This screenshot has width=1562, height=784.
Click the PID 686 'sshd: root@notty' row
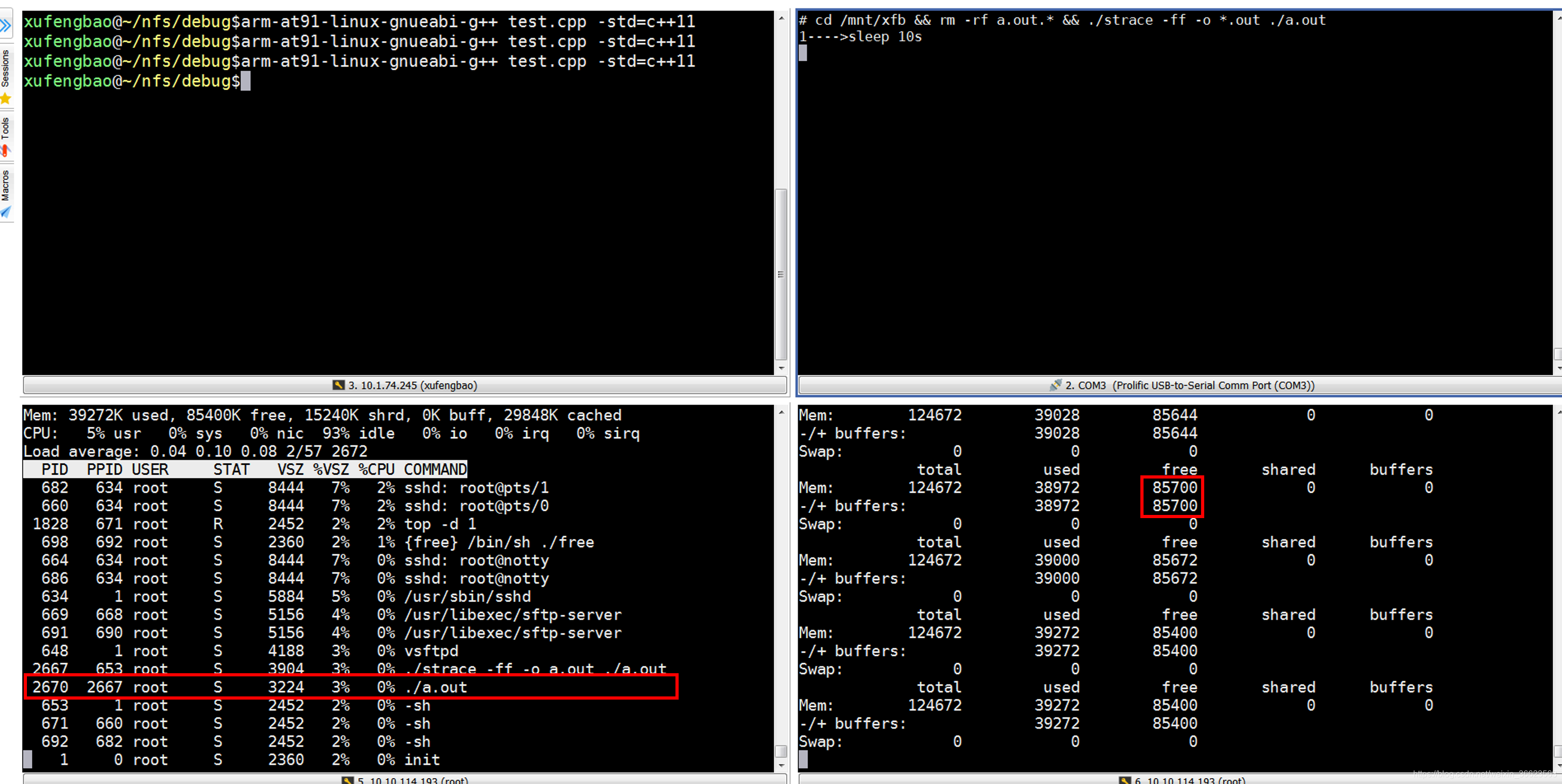pos(290,578)
